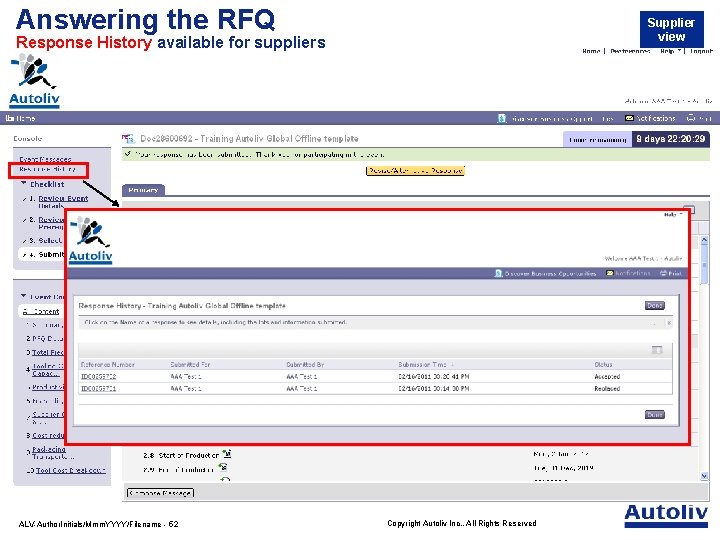Sort by the Submission Time column header
720x540 pixels.
422,365
